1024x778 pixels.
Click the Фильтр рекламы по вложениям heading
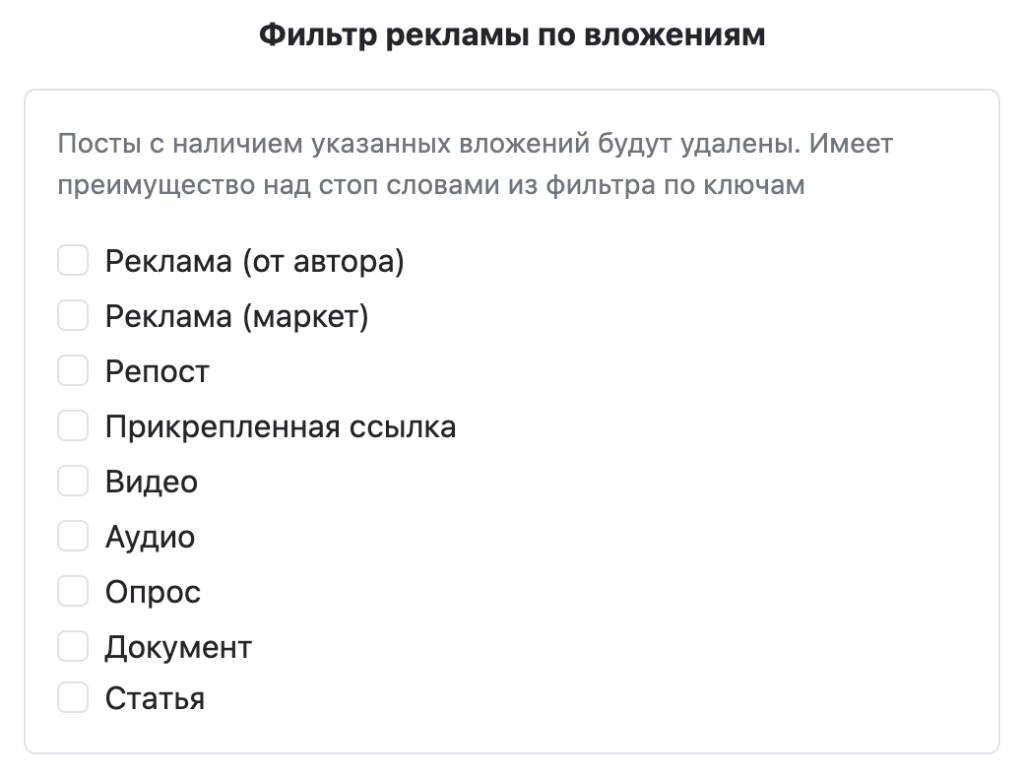[x=511, y=36]
